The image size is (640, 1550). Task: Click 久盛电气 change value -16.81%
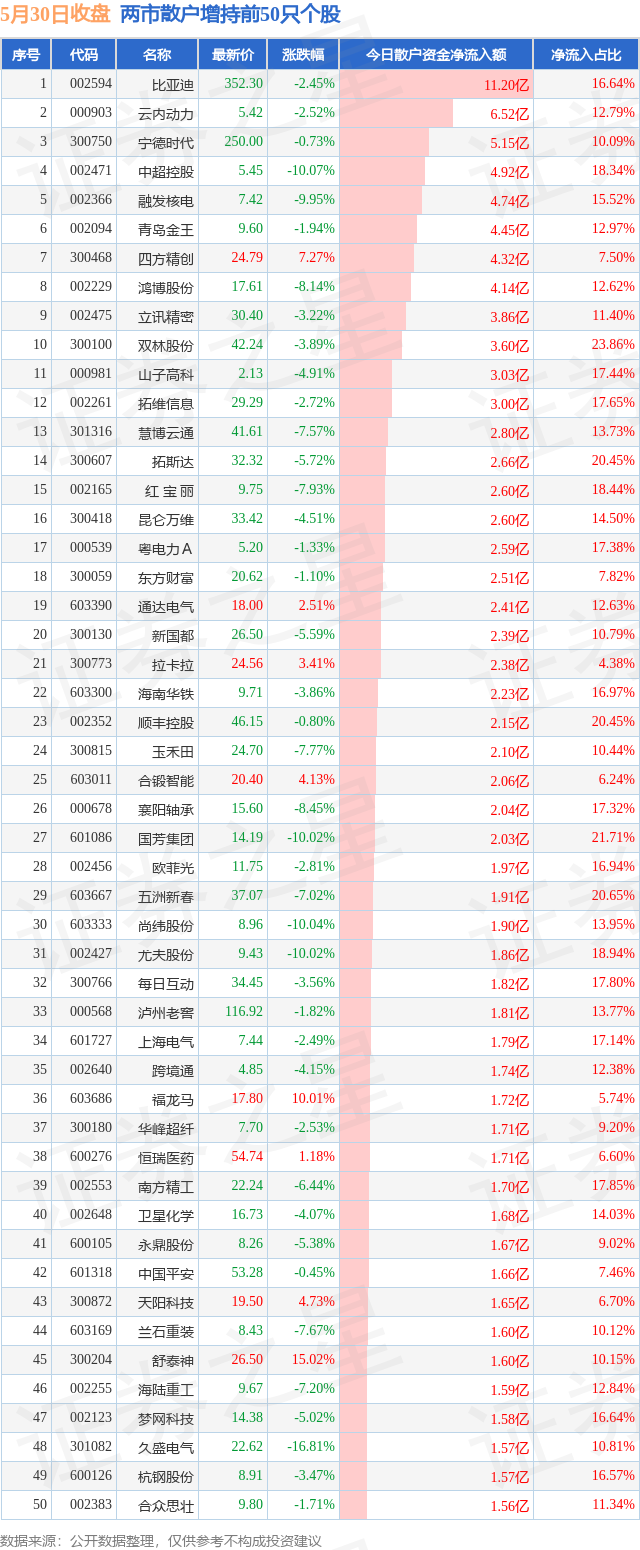pyautogui.click(x=311, y=1447)
